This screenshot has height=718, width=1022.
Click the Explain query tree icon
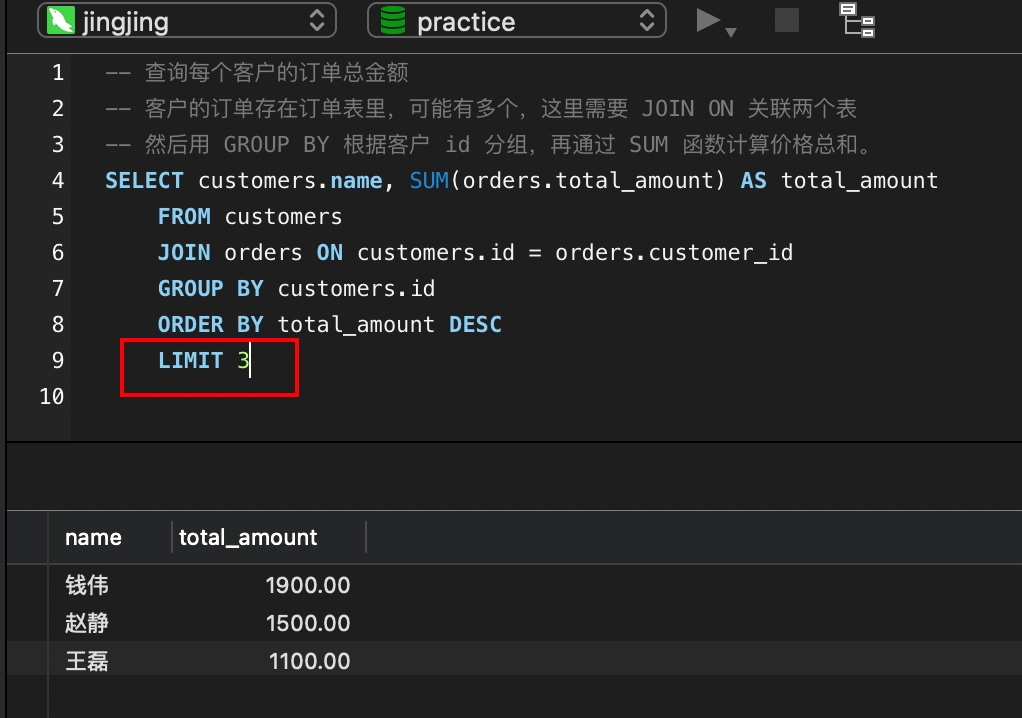pos(857,20)
